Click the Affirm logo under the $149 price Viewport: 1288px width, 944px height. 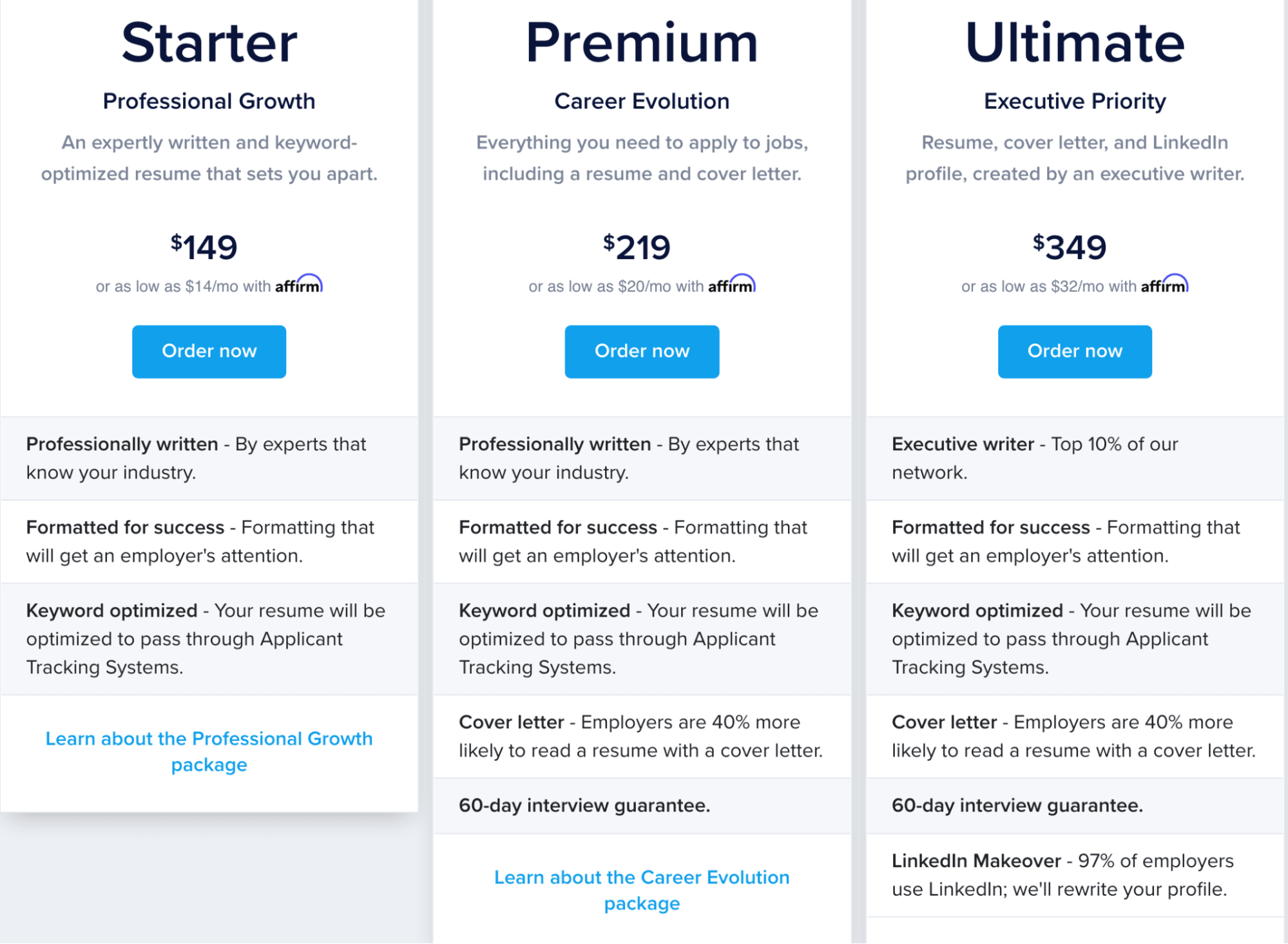pos(299,284)
